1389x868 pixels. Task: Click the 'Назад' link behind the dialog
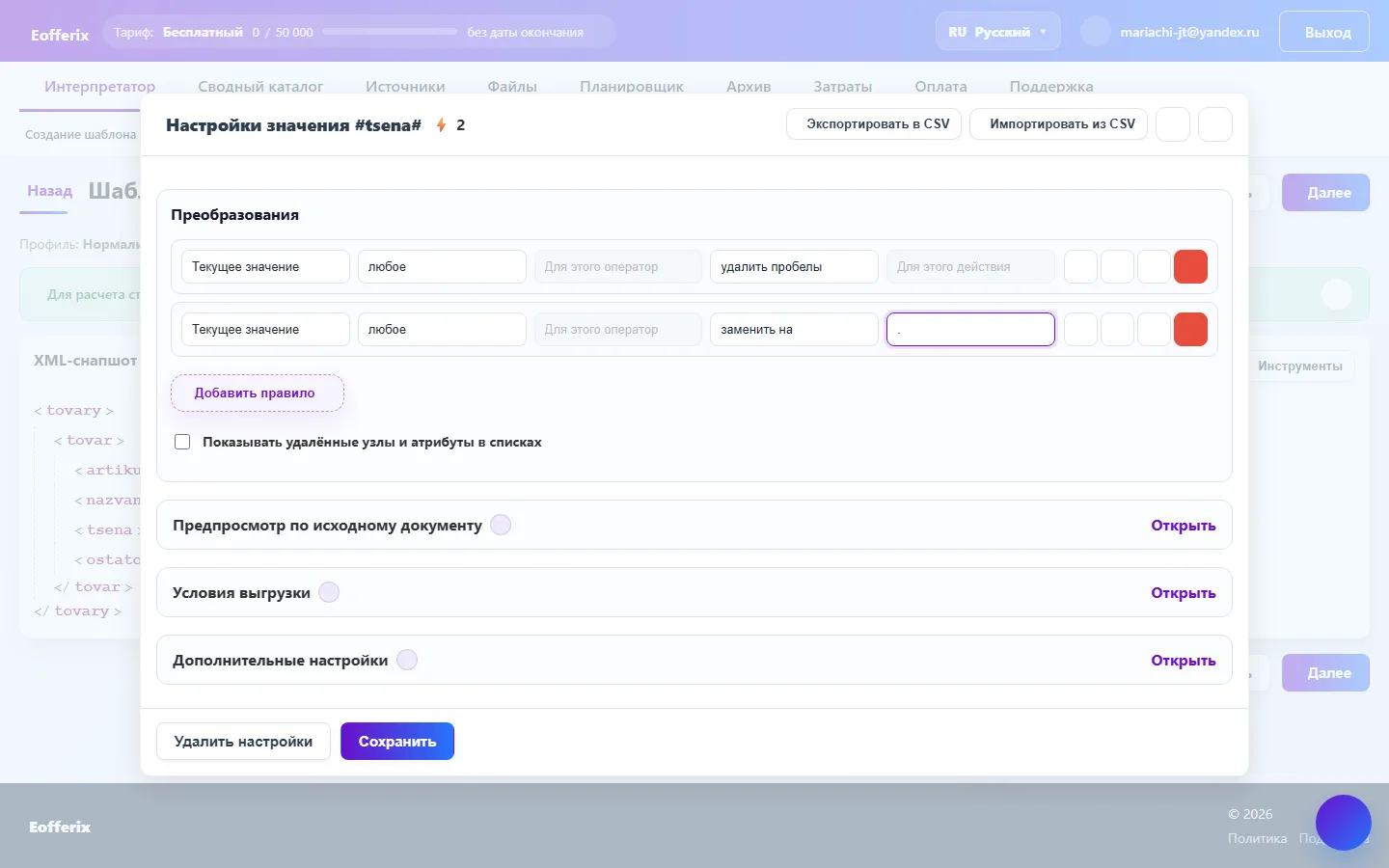click(x=49, y=191)
